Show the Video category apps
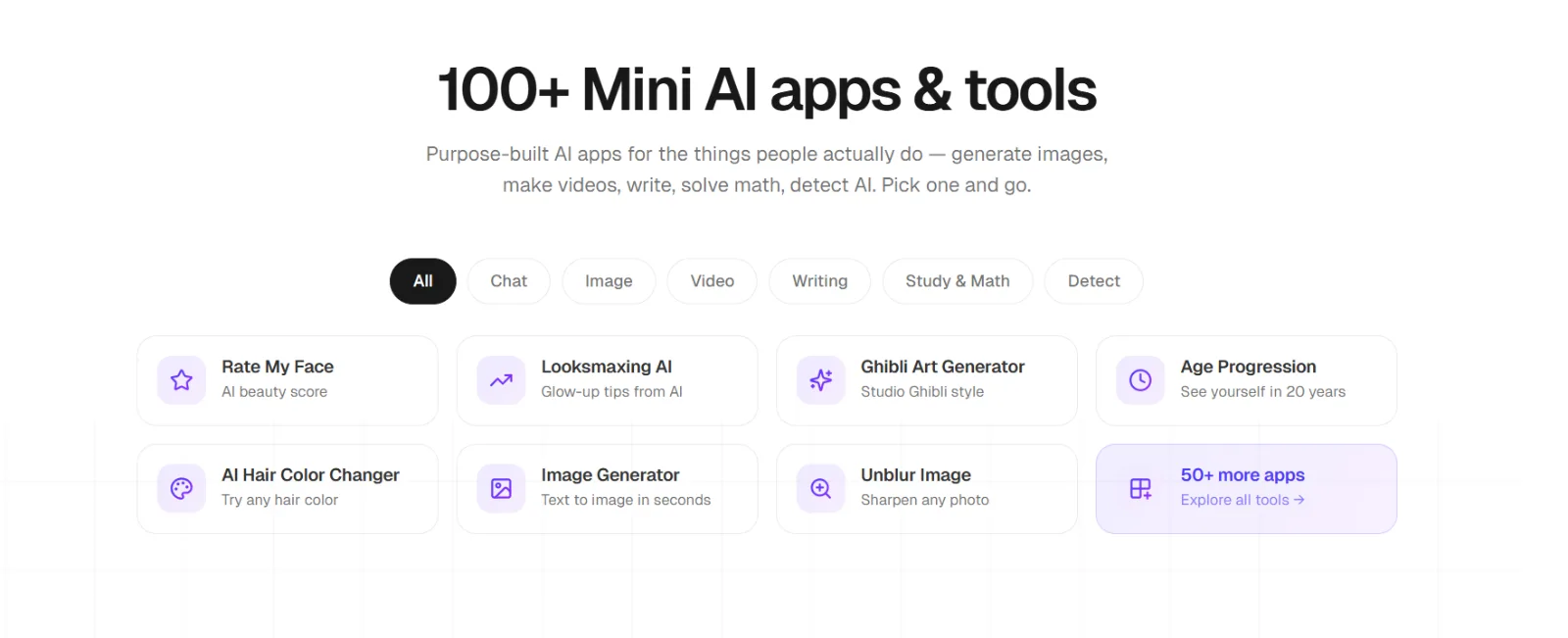1568x638 pixels. click(x=712, y=281)
